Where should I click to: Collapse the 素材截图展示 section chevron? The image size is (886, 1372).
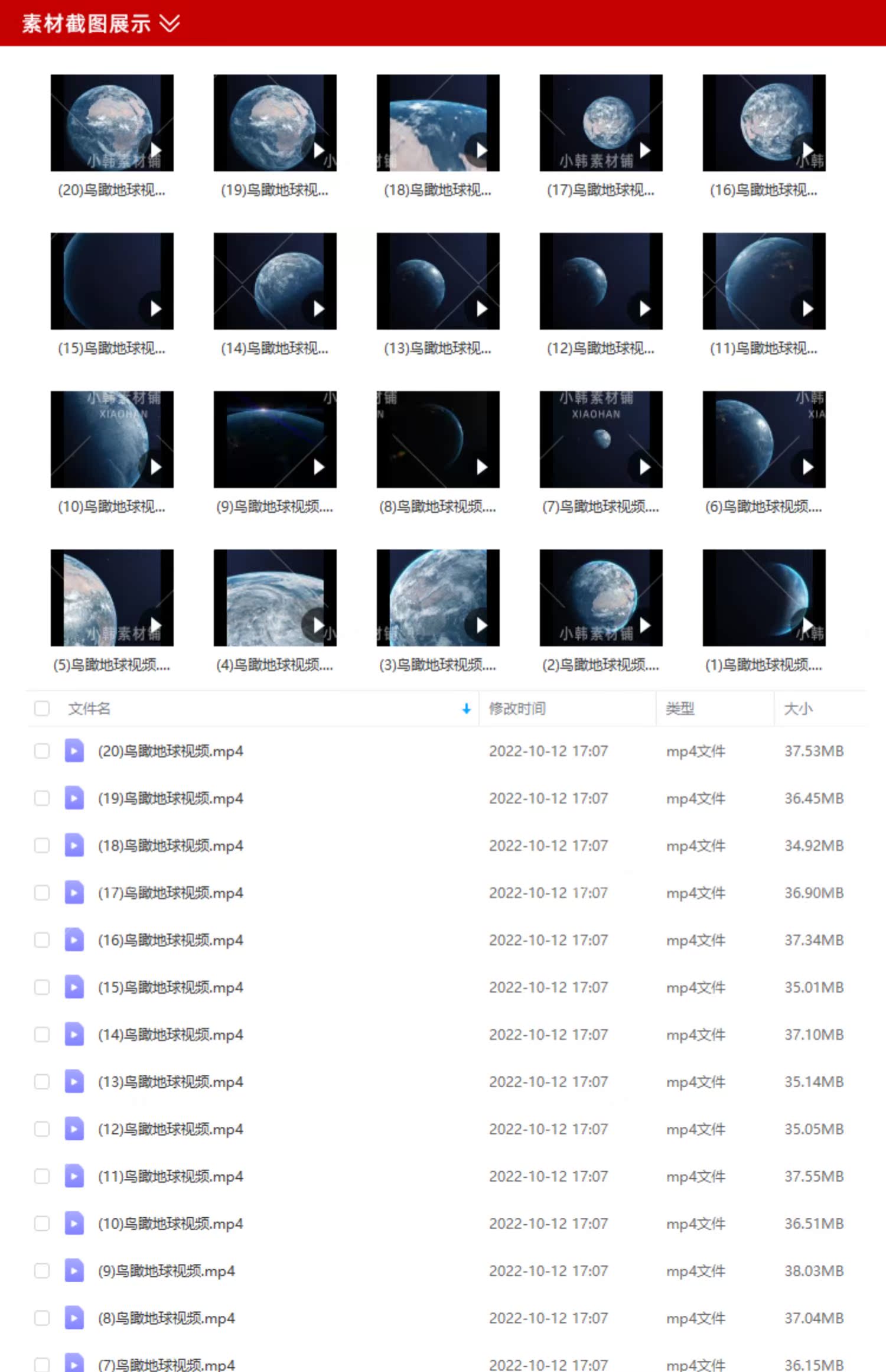coord(170,24)
